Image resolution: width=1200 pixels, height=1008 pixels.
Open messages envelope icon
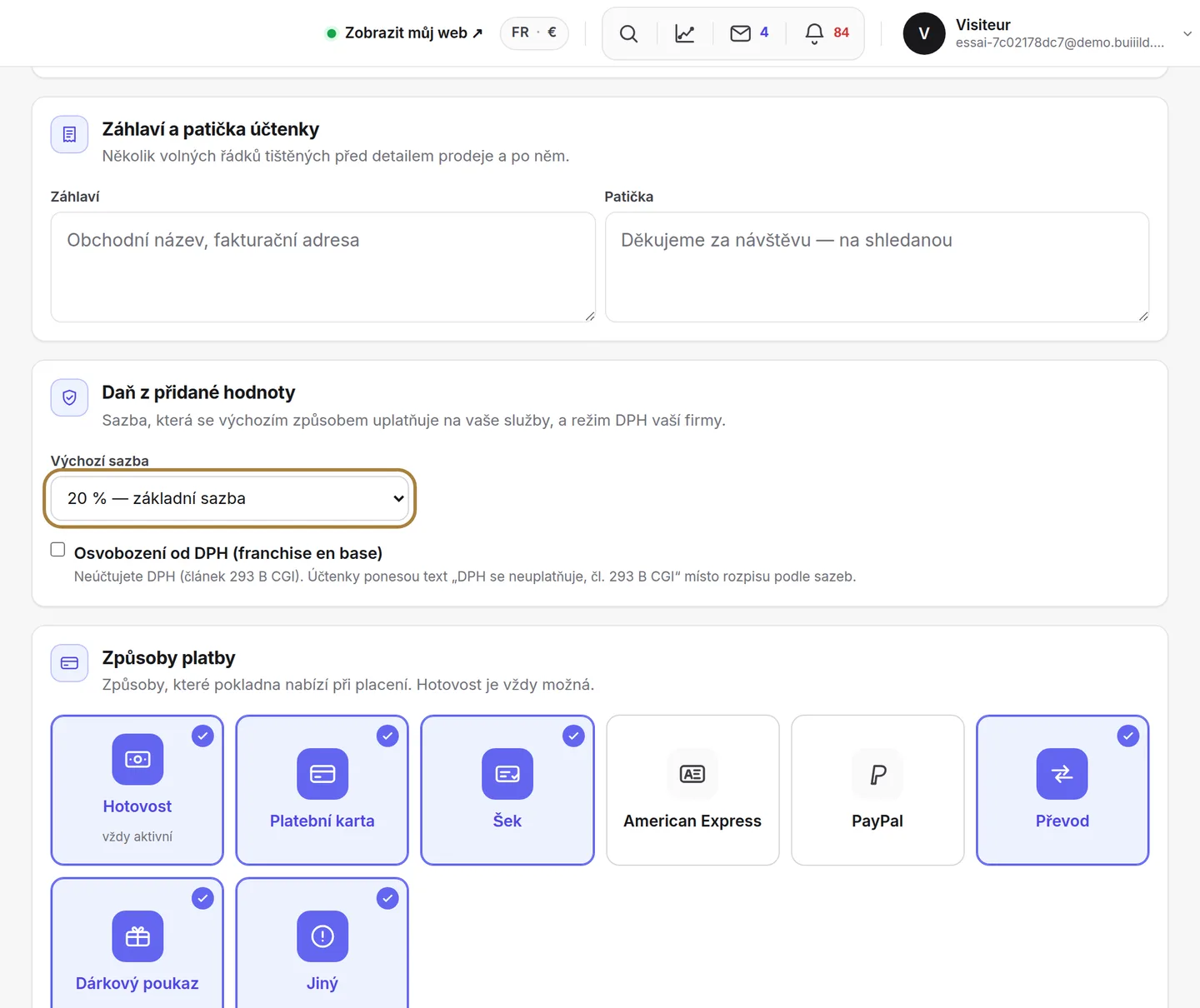pos(740,33)
